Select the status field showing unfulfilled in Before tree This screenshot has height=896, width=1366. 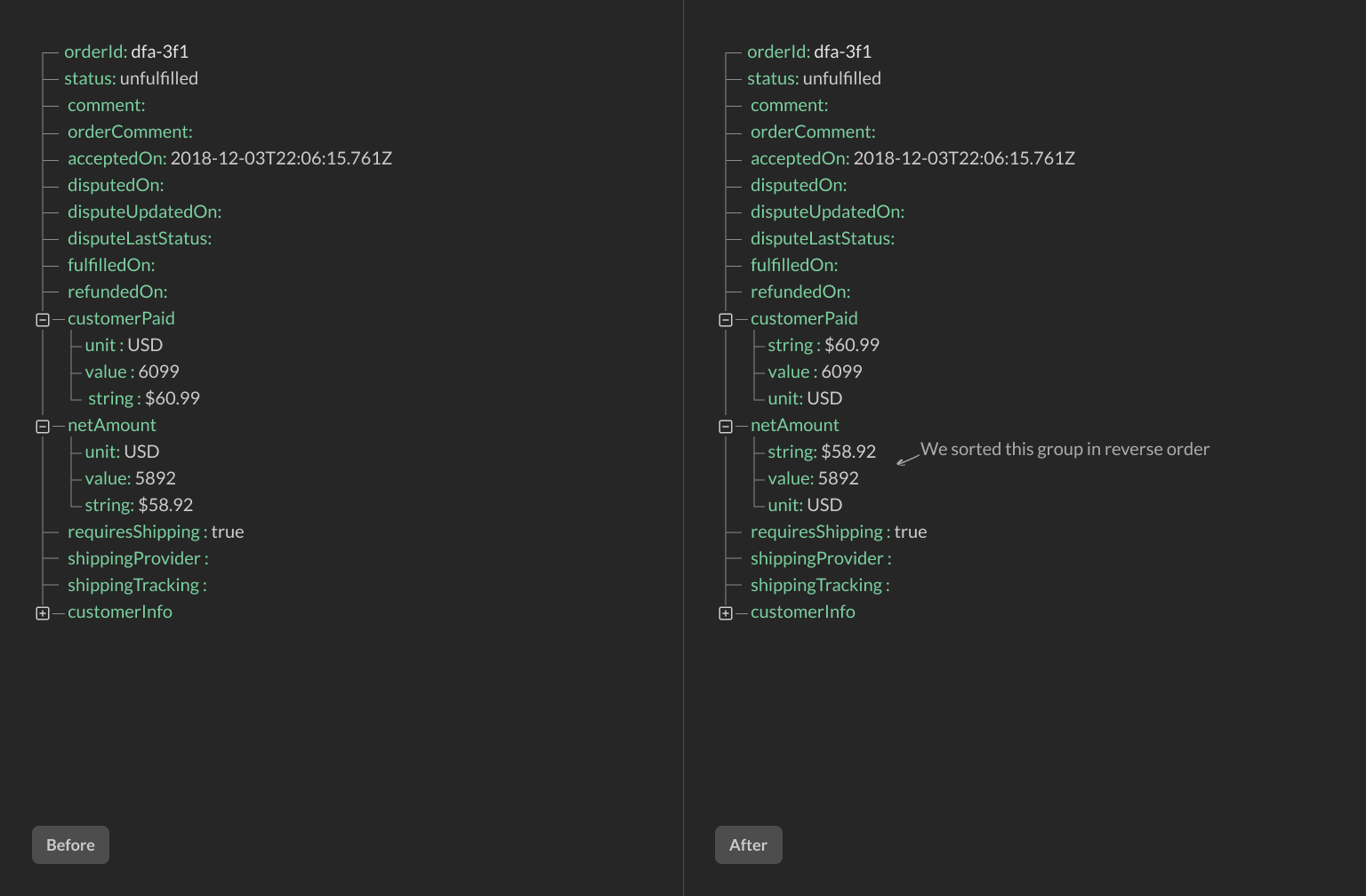pos(131,78)
